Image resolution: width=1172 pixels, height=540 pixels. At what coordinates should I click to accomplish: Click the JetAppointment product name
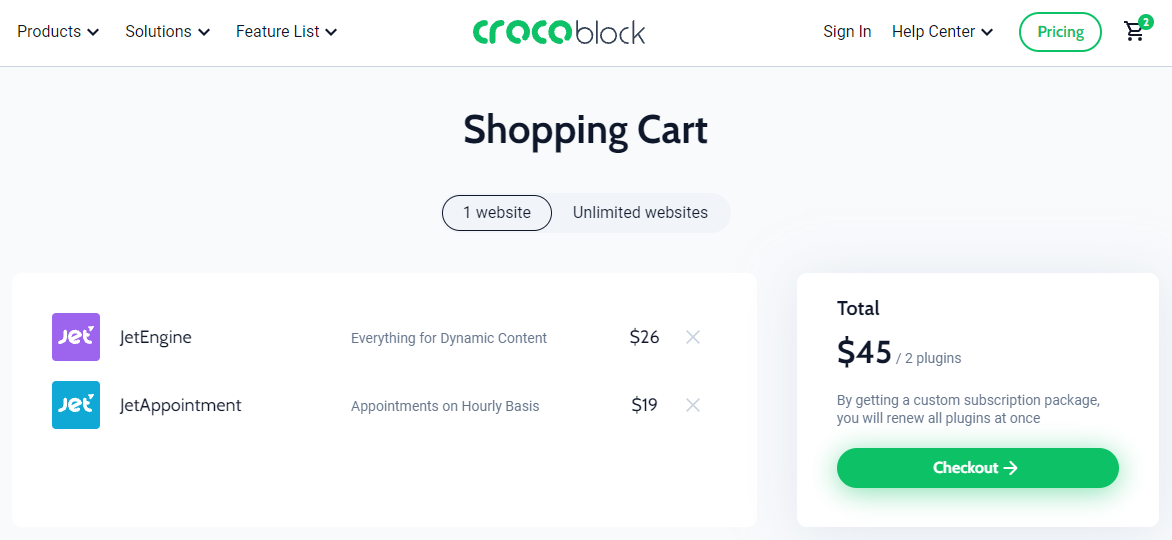point(180,405)
